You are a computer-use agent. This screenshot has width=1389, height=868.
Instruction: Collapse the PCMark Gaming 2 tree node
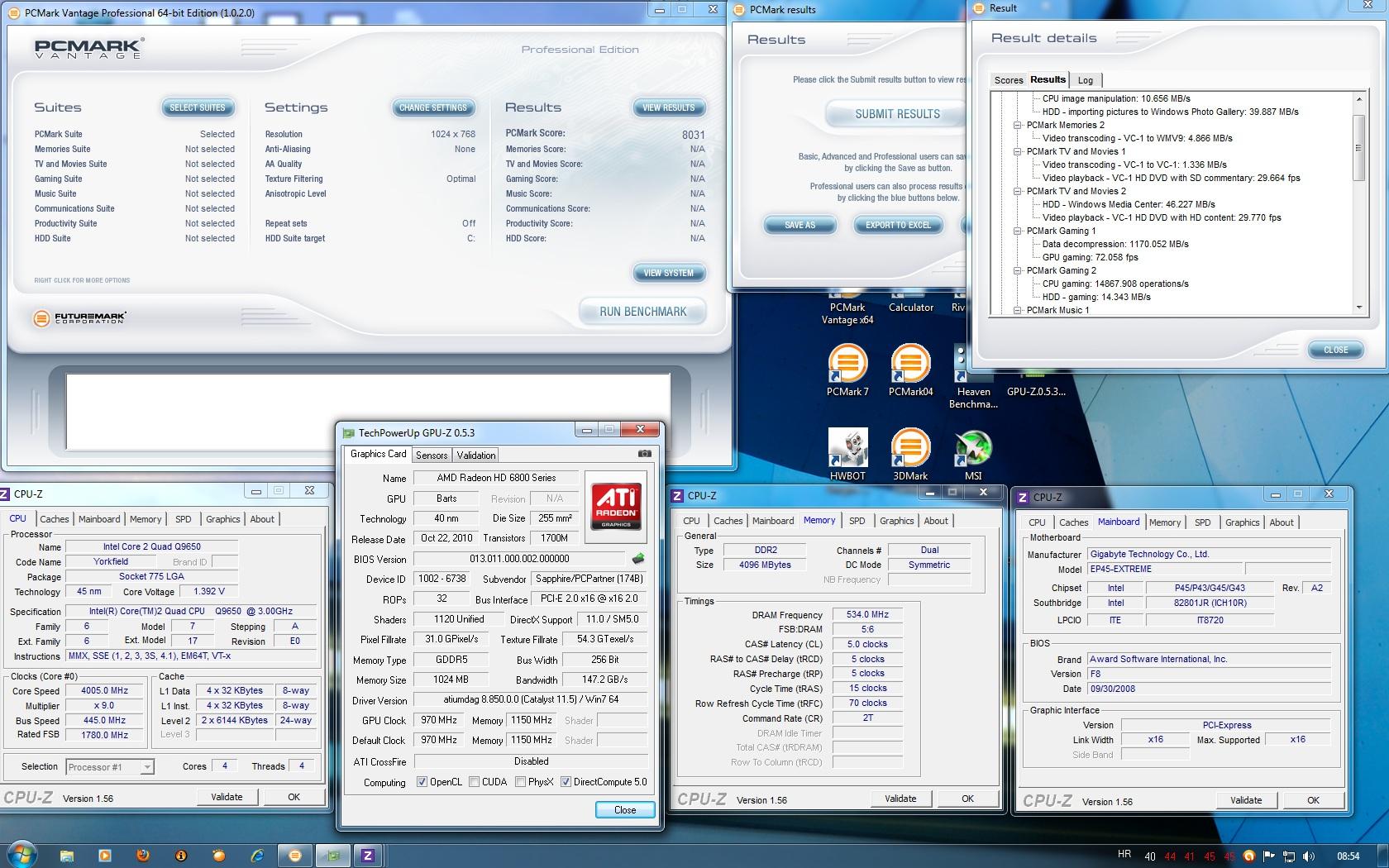pos(1018,270)
